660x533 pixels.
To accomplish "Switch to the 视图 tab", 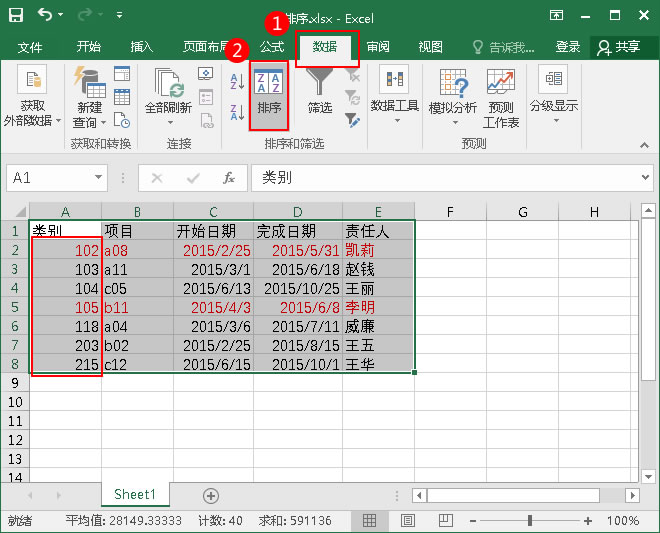I will pos(431,46).
